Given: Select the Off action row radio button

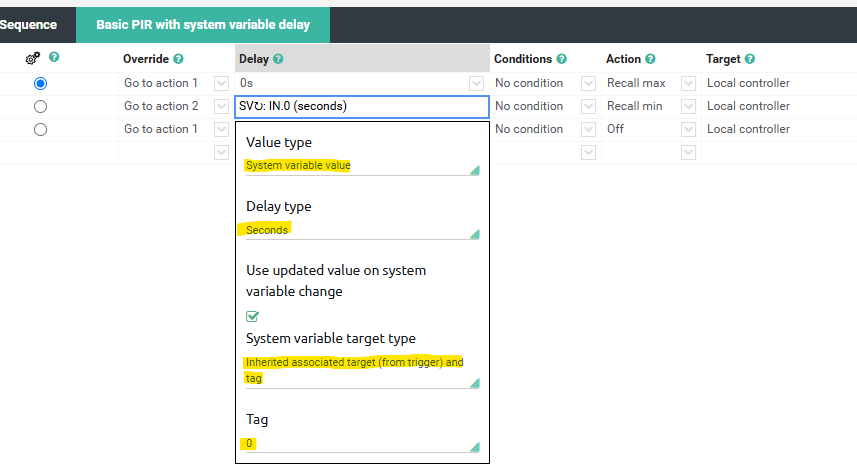Looking at the screenshot, I should (40, 130).
